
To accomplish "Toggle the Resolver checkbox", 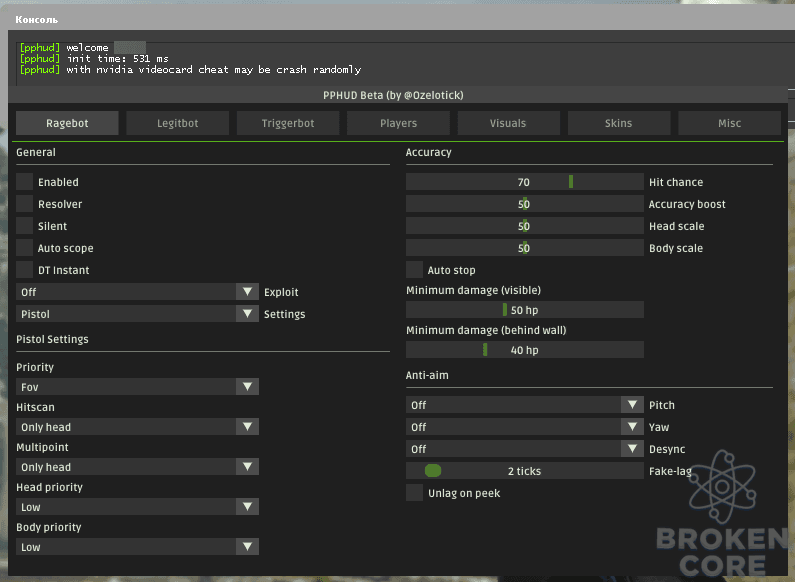I will [24, 204].
